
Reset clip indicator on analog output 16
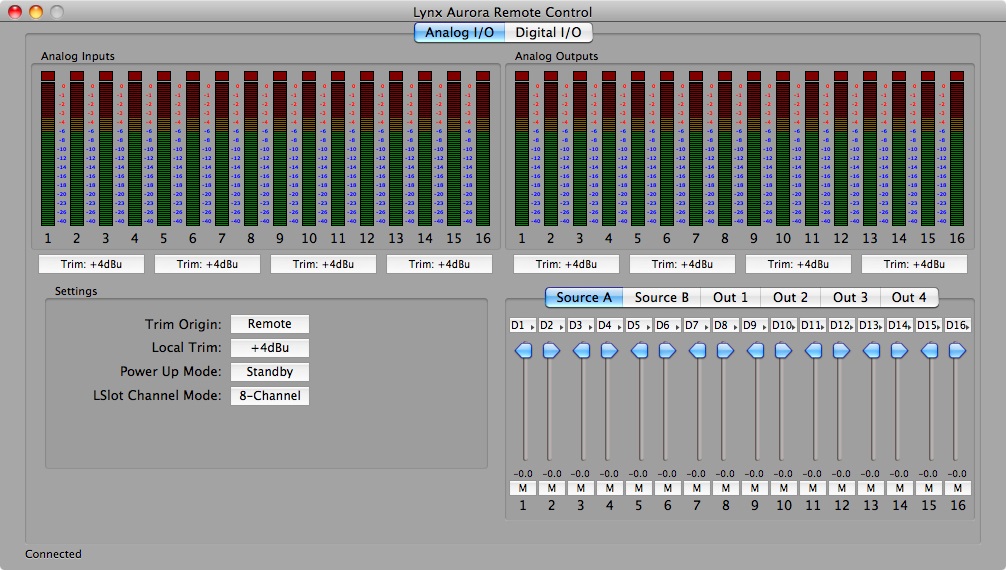click(957, 76)
